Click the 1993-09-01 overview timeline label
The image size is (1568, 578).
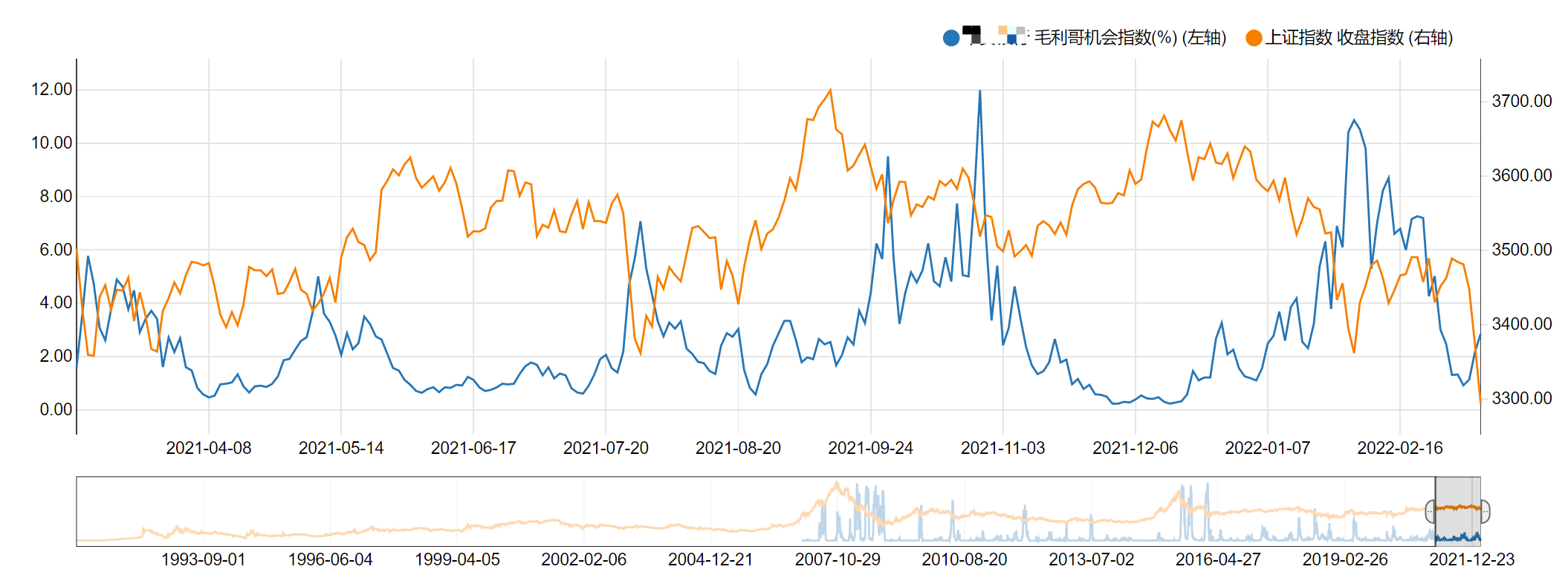204,559
